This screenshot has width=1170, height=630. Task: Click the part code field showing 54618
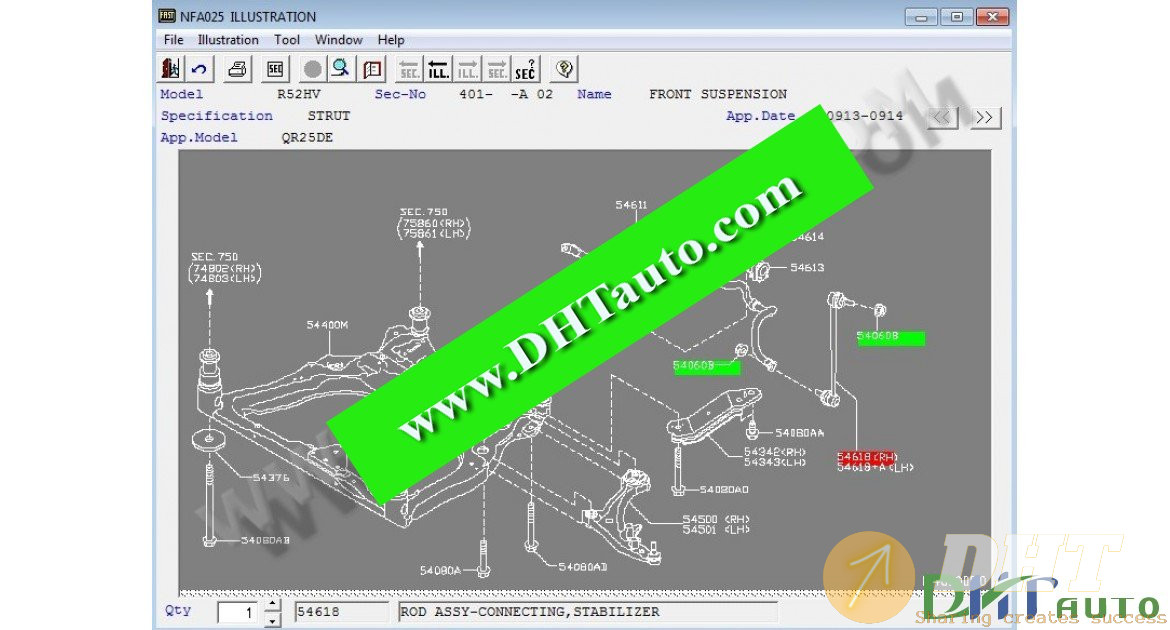341,611
